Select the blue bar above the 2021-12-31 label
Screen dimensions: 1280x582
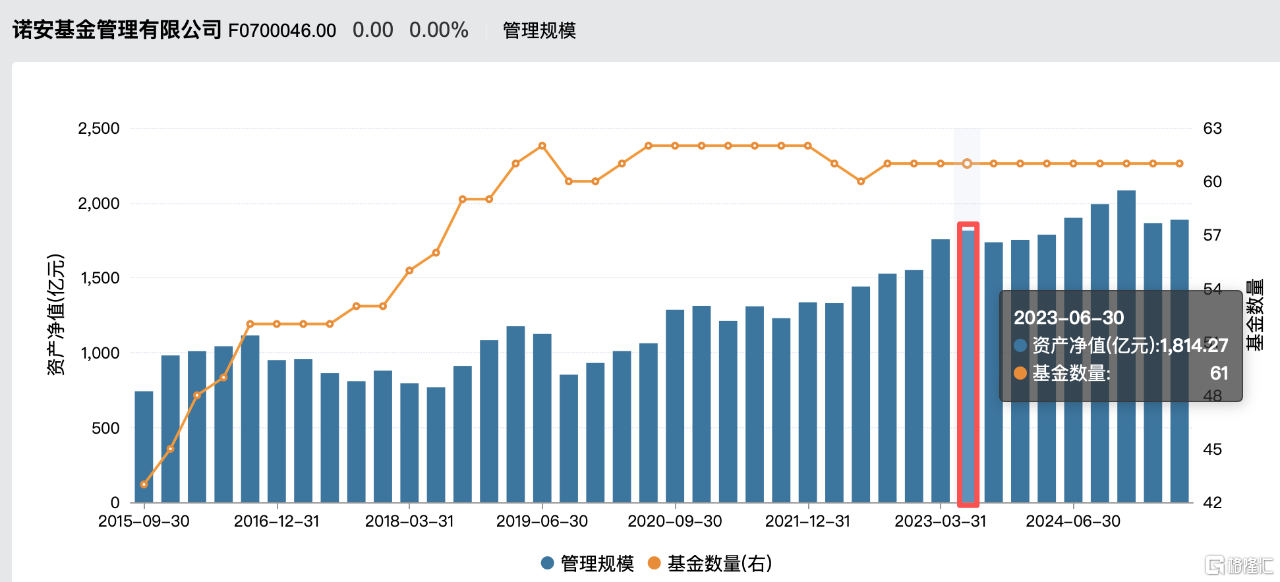click(x=808, y=403)
